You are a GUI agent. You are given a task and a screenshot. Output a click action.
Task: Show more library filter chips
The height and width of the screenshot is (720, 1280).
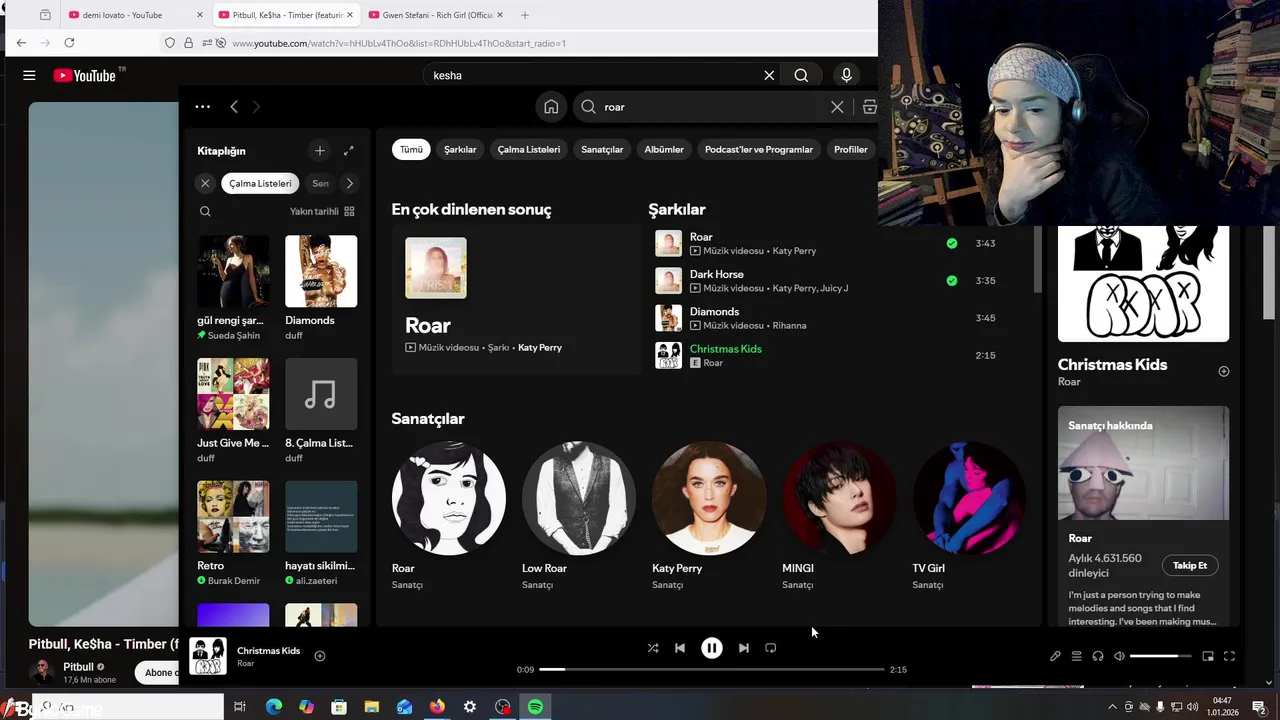tap(349, 183)
